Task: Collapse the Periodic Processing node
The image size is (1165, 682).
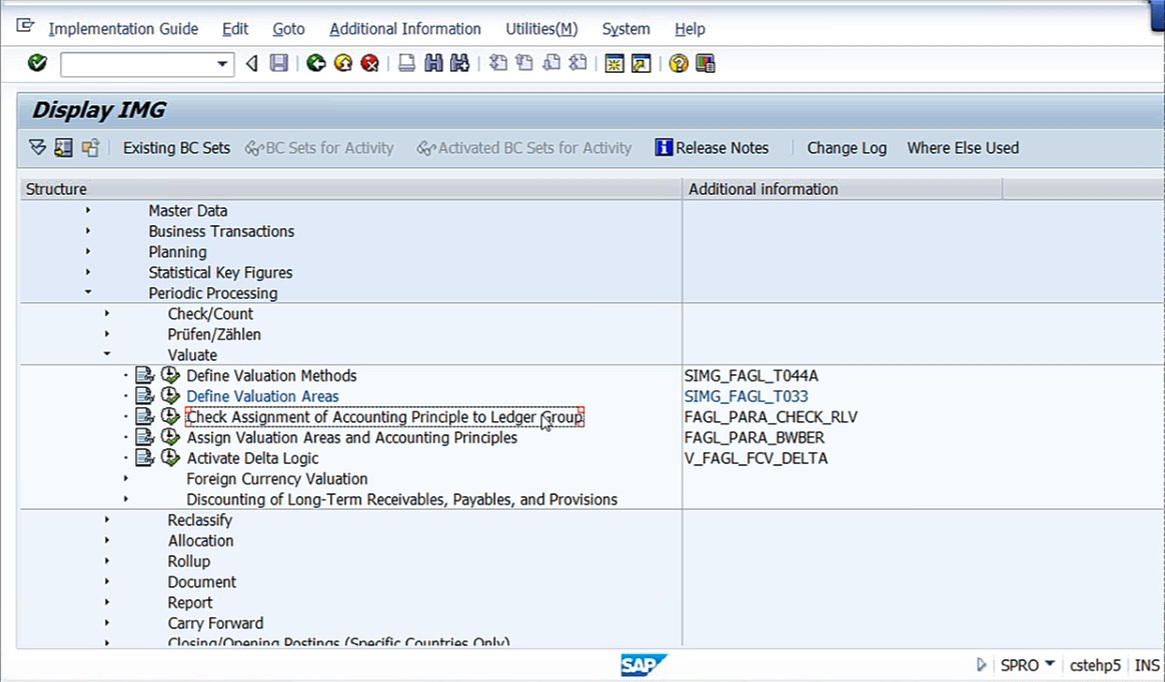Action: click(x=88, y=293)
